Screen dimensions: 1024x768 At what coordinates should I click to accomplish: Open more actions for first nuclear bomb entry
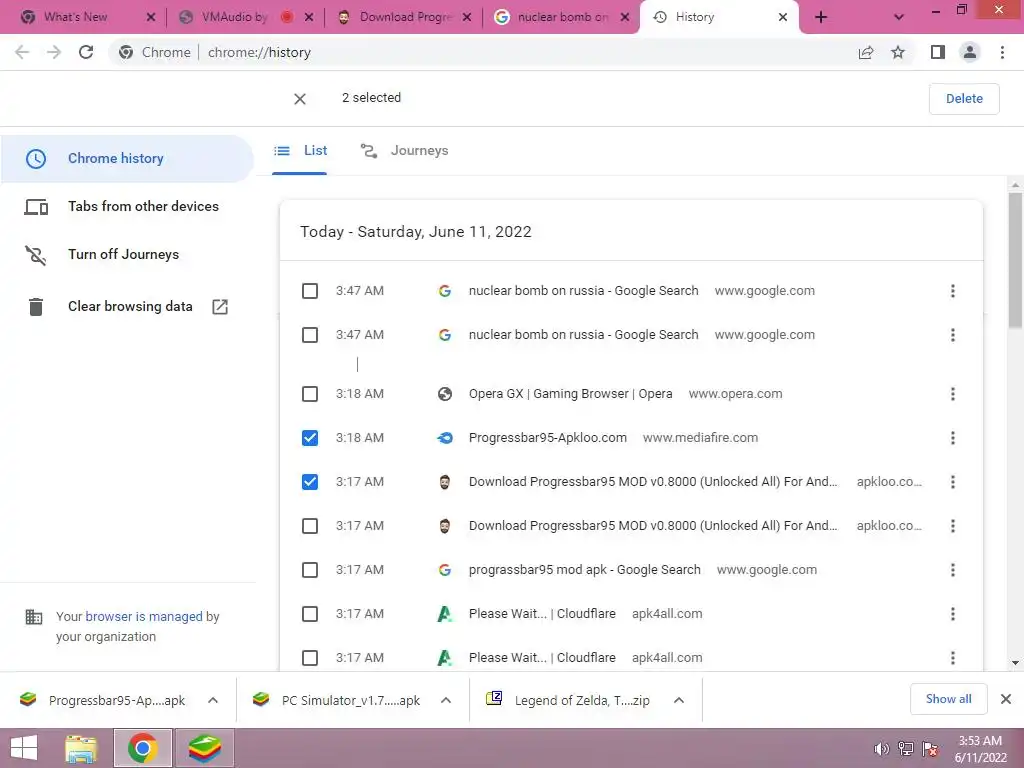click(x=953, y=291)
